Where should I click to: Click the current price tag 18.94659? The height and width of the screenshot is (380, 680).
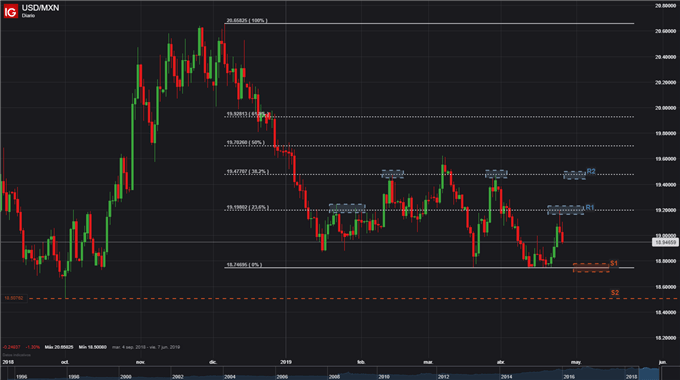[665, 242]
